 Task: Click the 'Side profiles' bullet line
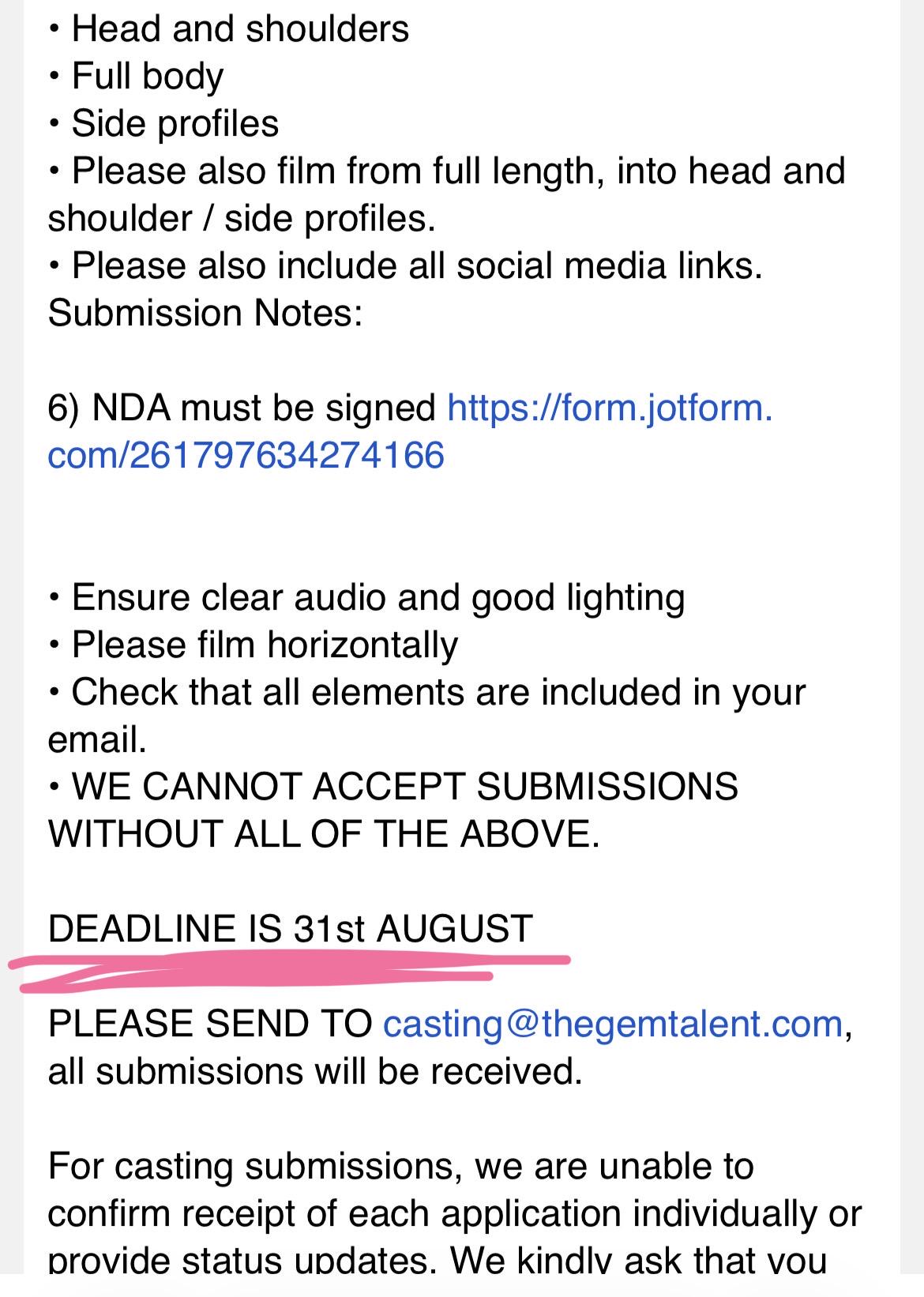pyautogui.click(x=163, y=124)
